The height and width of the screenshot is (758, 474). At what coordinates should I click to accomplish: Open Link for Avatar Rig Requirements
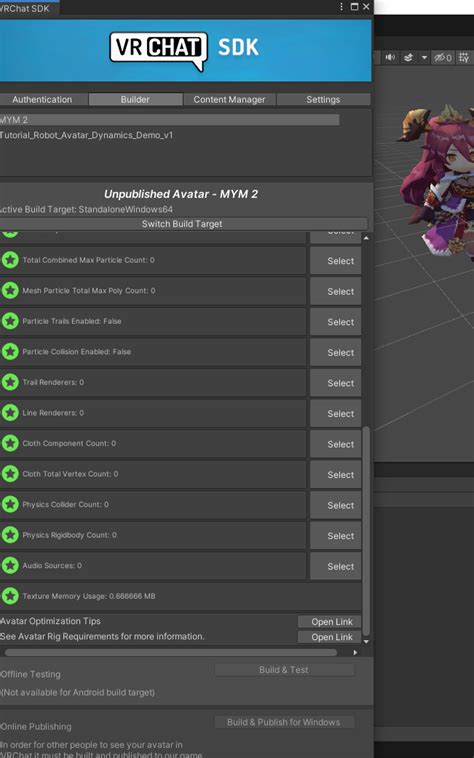point(332,637)
